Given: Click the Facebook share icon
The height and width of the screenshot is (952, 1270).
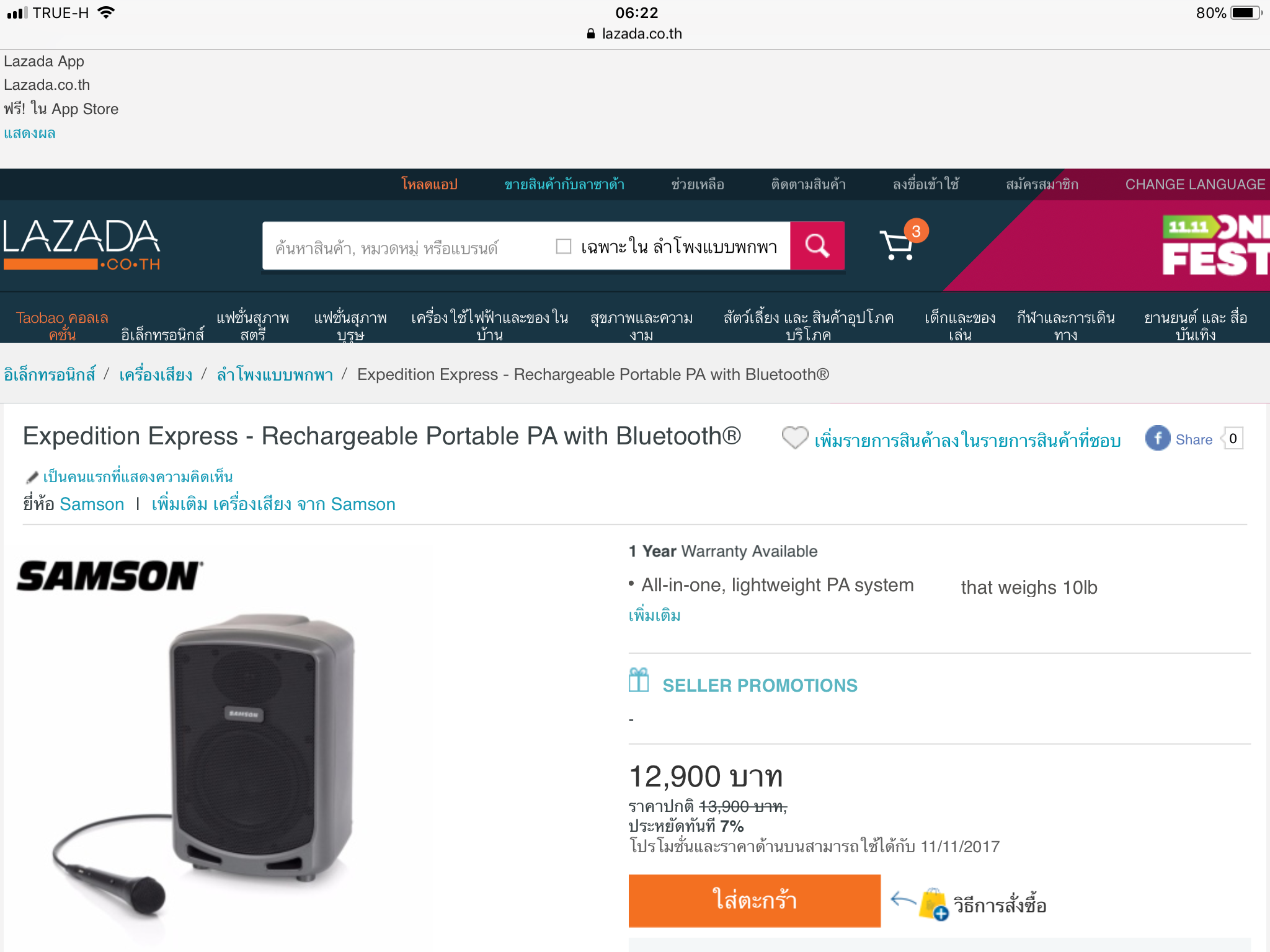Looking at the screenshot, I should (1157, 439).
